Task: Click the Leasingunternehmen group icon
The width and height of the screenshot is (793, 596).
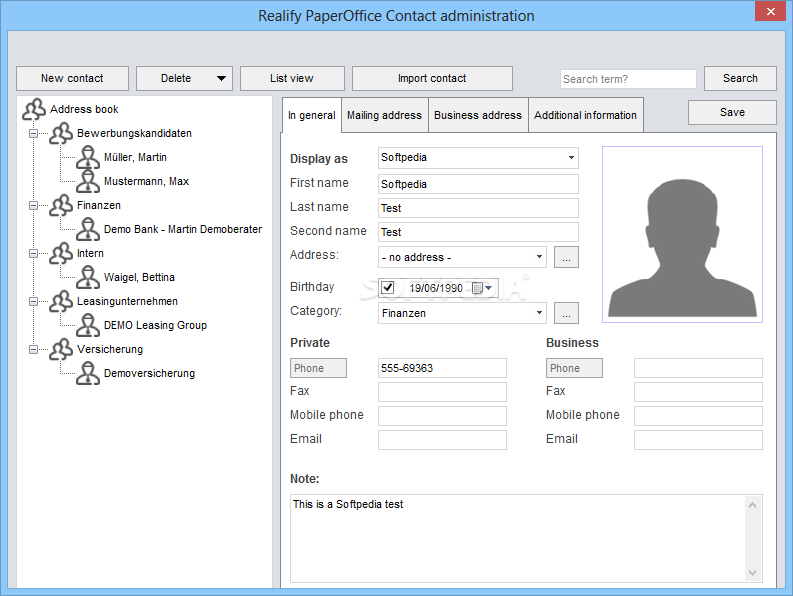Action: (61, 301)
